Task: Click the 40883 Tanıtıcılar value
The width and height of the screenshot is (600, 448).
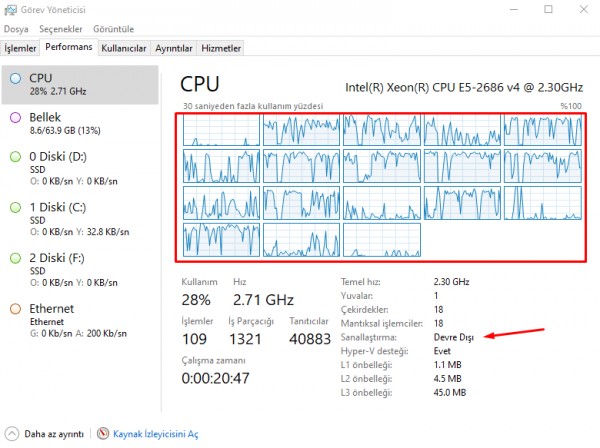Action: 310,339
